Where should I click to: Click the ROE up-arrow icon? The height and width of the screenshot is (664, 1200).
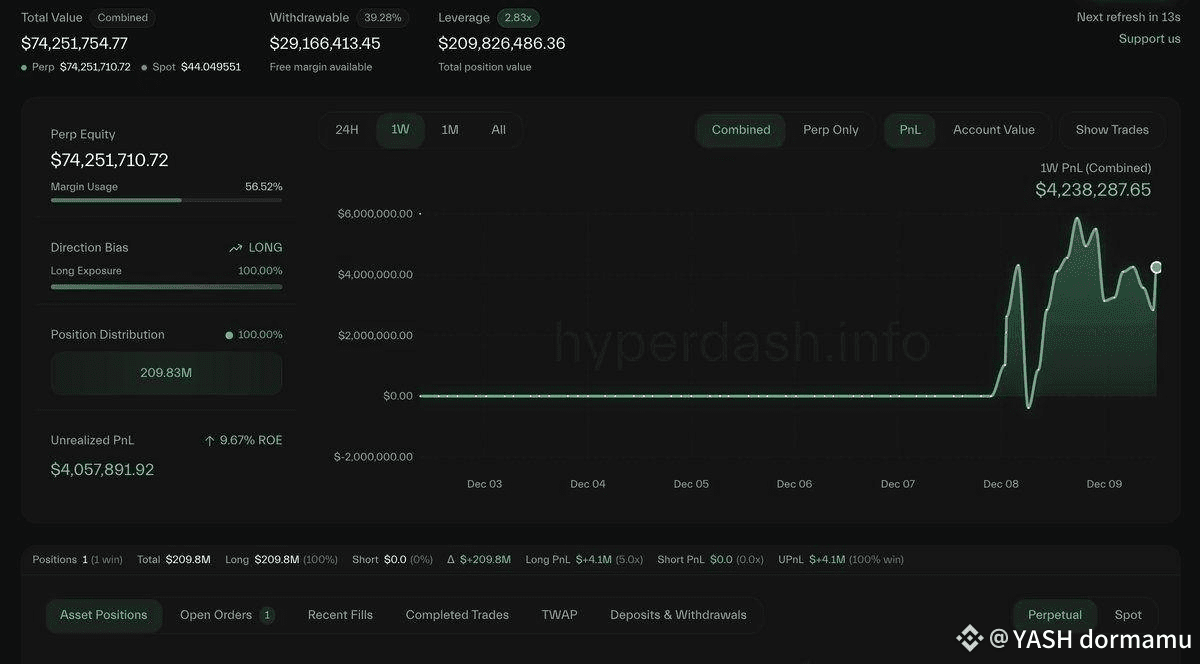(209, 440)
